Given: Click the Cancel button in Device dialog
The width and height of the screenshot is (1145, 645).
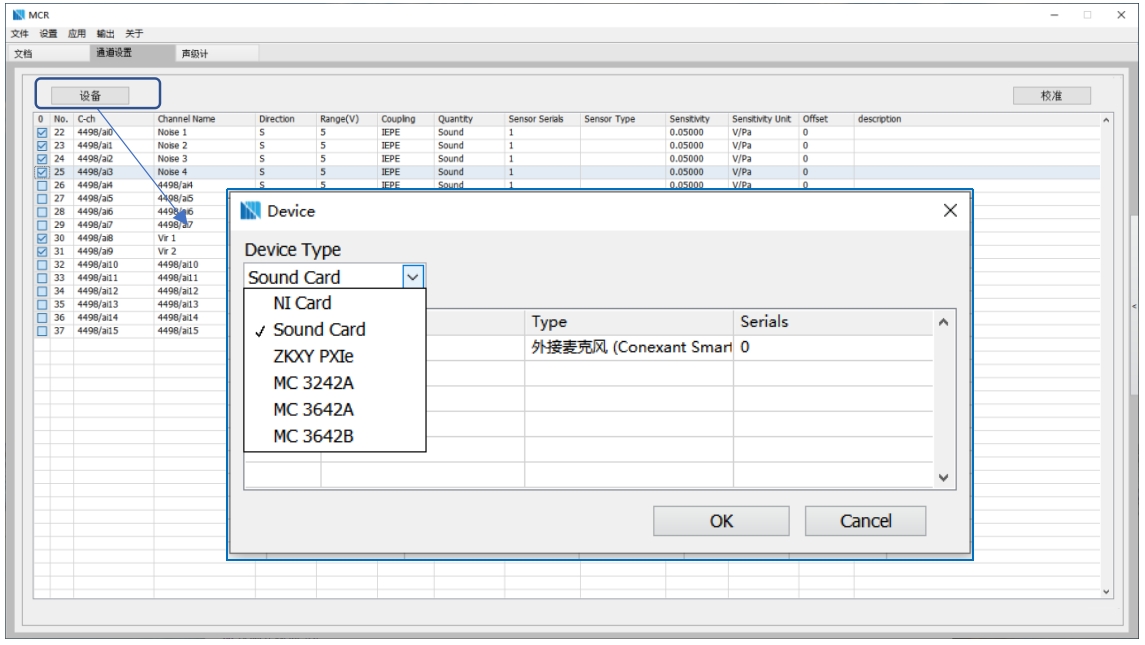Looking at the screenshot, I should click(x=866, y=520).
